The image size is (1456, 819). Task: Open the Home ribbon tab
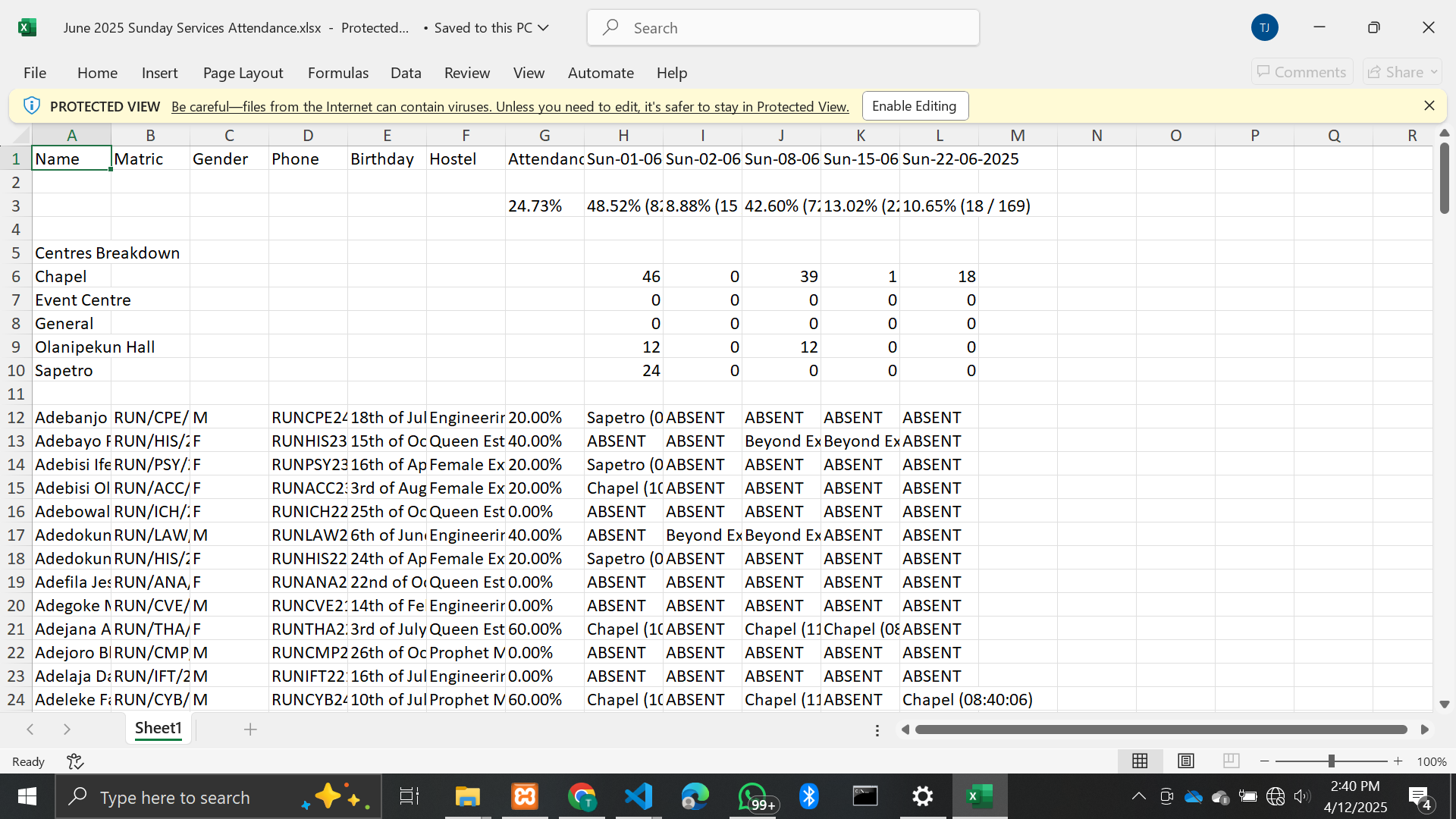(97, 73)
